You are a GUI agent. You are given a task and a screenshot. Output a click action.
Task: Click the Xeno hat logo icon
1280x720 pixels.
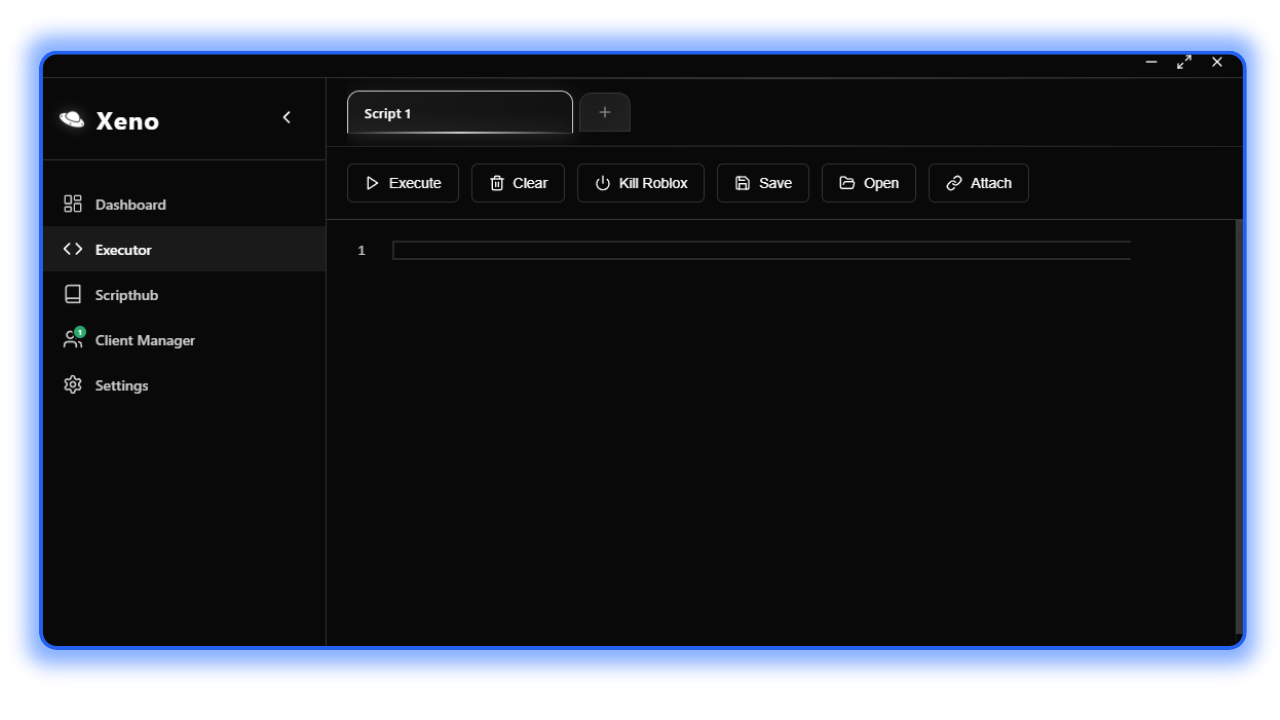click(x=72, y=120)
